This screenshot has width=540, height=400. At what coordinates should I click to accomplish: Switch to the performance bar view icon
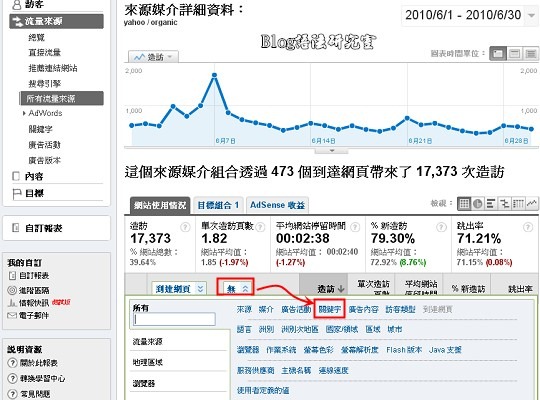(491, 204)
